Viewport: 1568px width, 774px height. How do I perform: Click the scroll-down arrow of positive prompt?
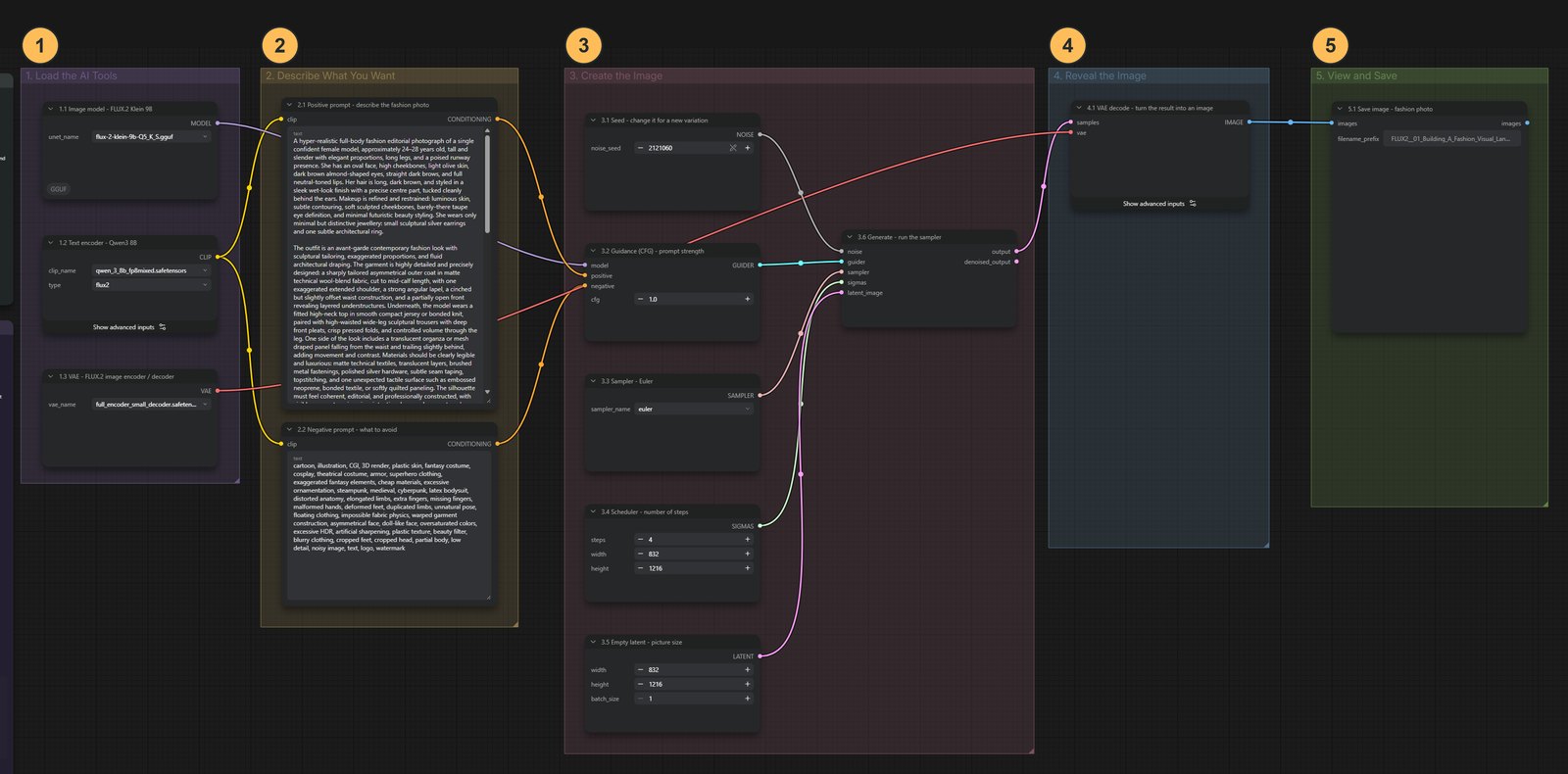[x=487, y=393]
